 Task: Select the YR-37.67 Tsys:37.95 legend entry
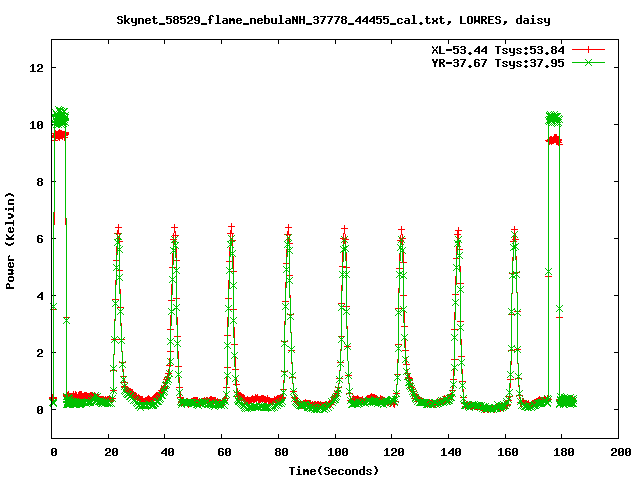[x=498, y=63]
